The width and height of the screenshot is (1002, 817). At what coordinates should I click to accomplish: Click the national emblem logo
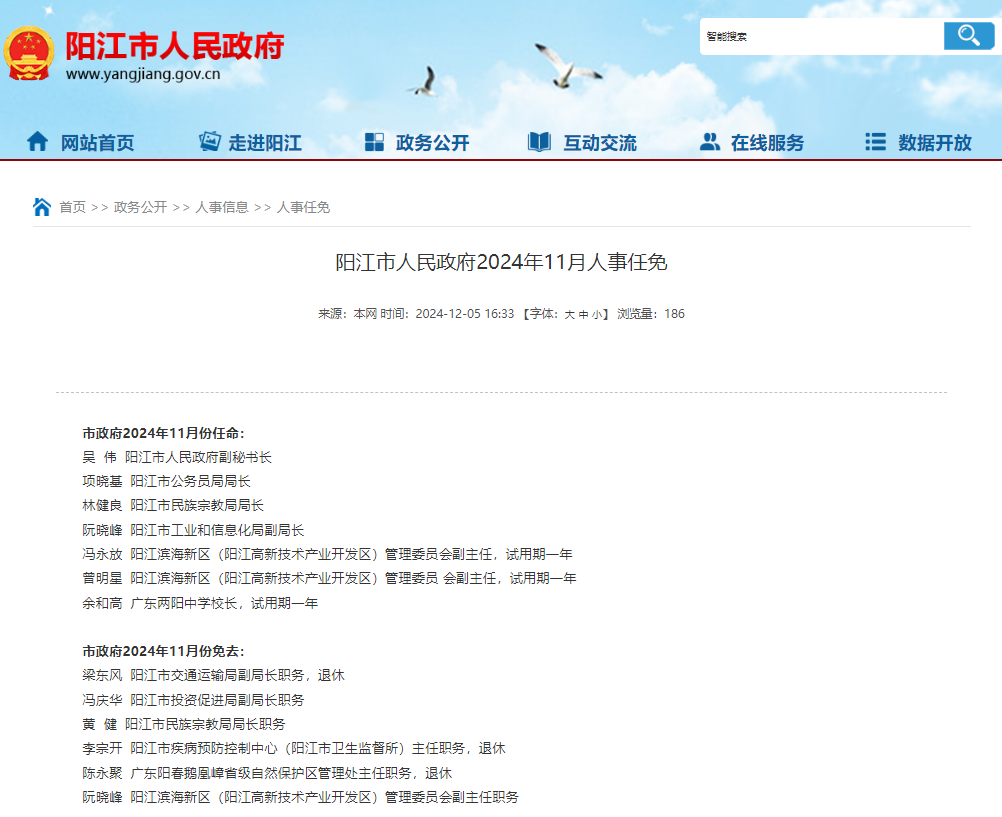[x=28, y=53]
